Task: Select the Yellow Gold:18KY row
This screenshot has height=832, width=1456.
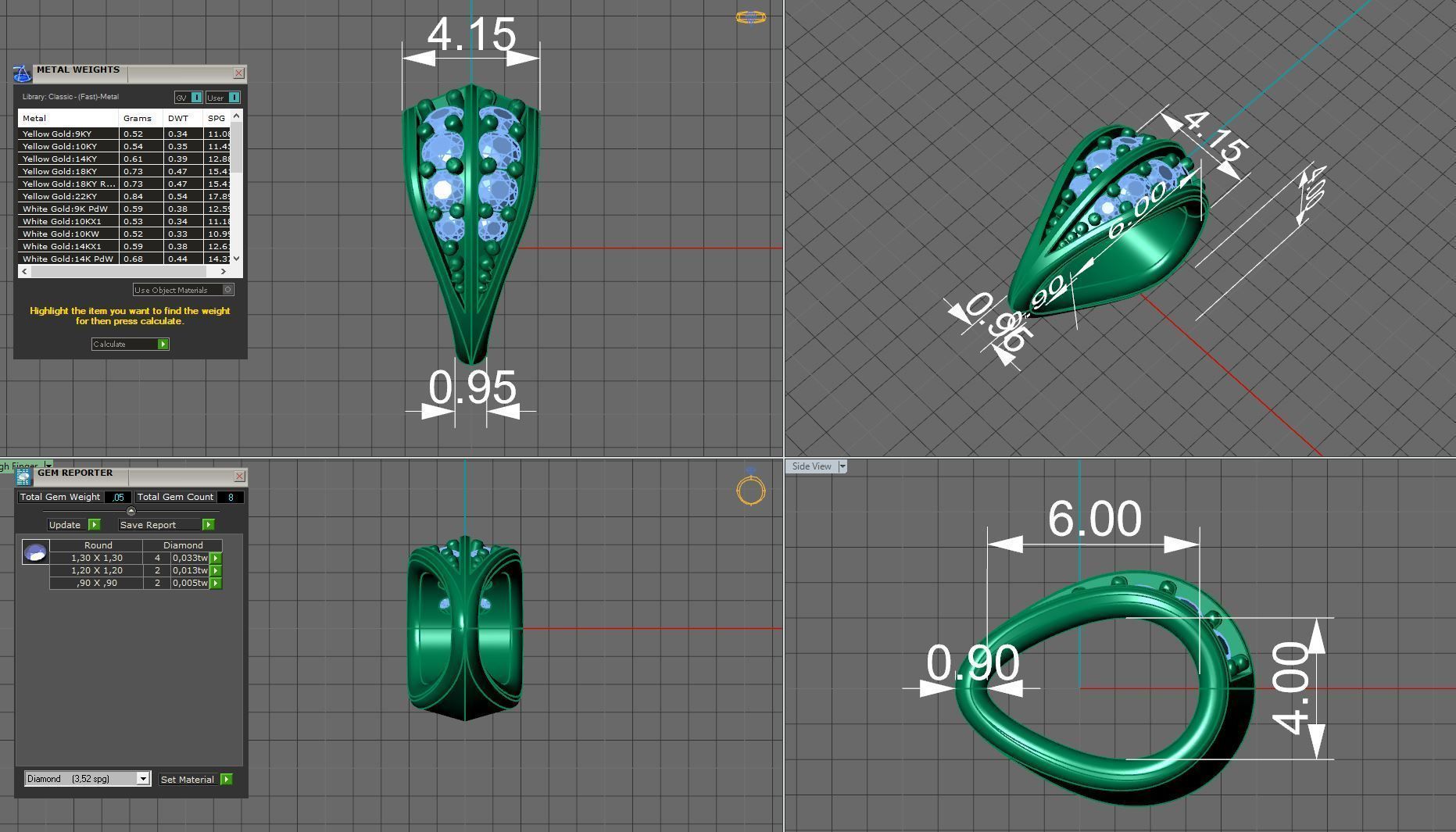Action: coord(125,171)
